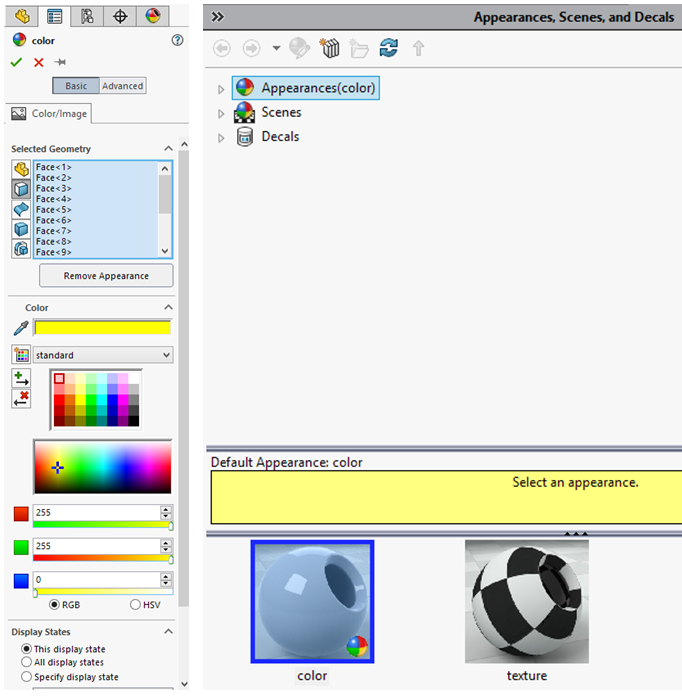Image resolution: width=682 pixels, height=697 pixels.
Task: Click the green checkmark to accept appearance
Action: click(16, 62)
